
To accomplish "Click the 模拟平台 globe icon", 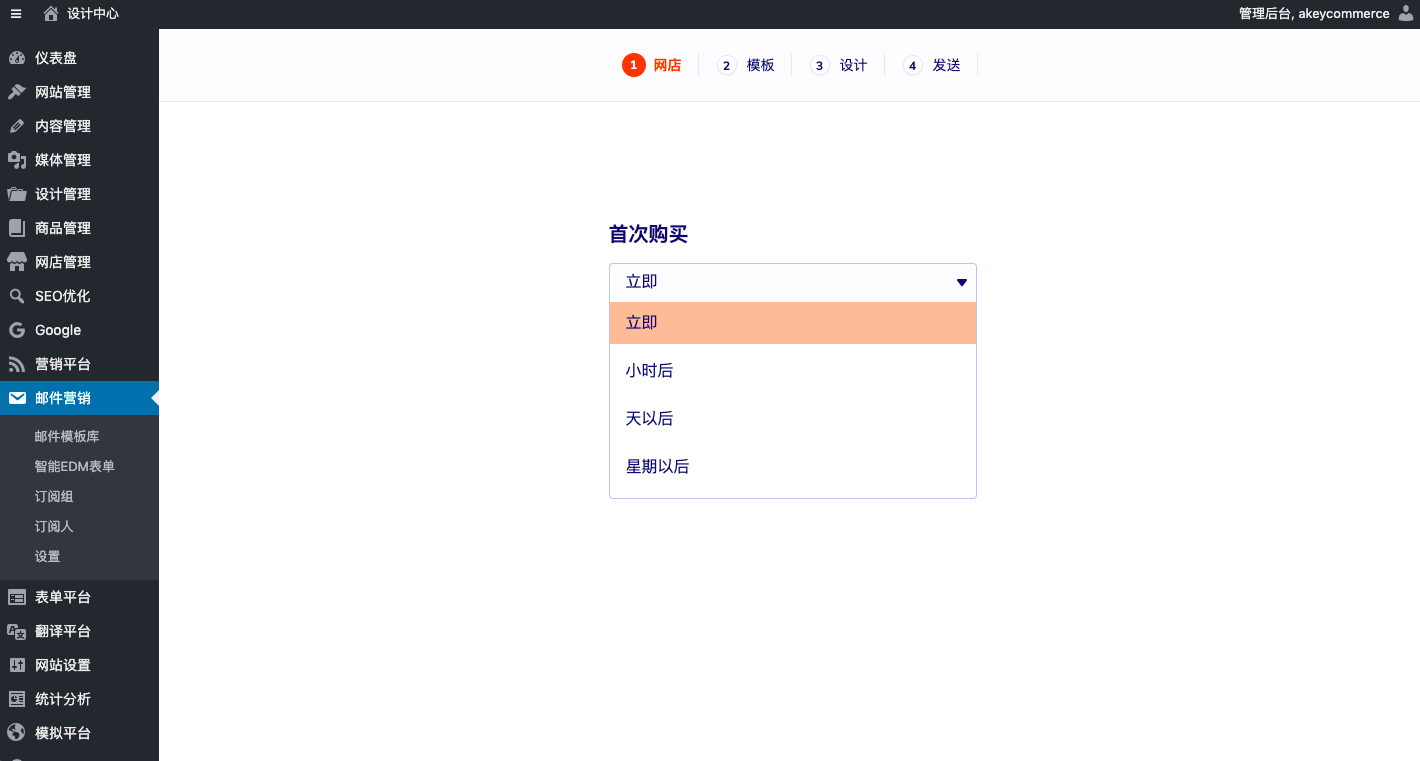I will coord(17,733).
